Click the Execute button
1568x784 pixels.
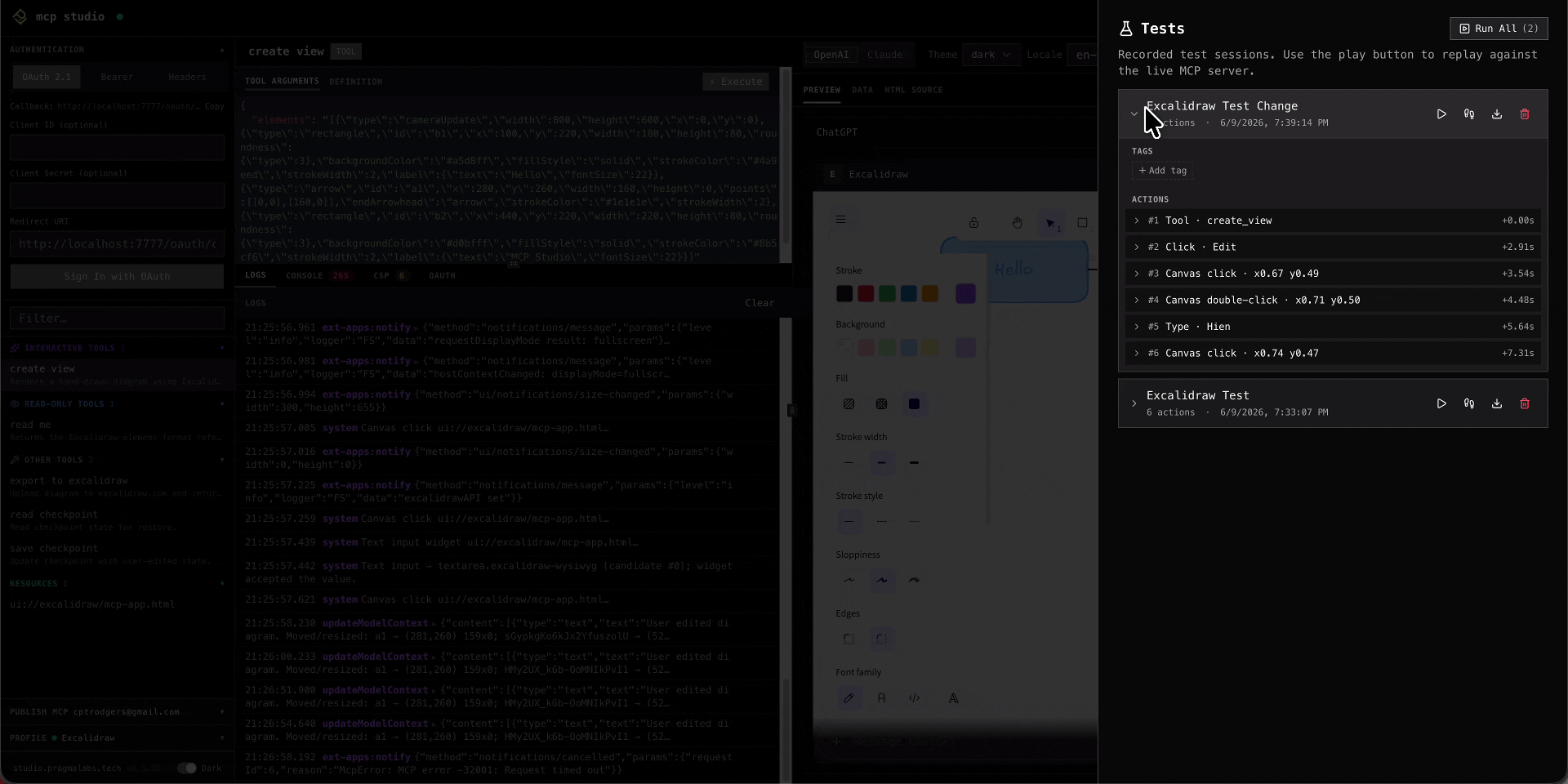pyautogui.click(x=735, y=82)
